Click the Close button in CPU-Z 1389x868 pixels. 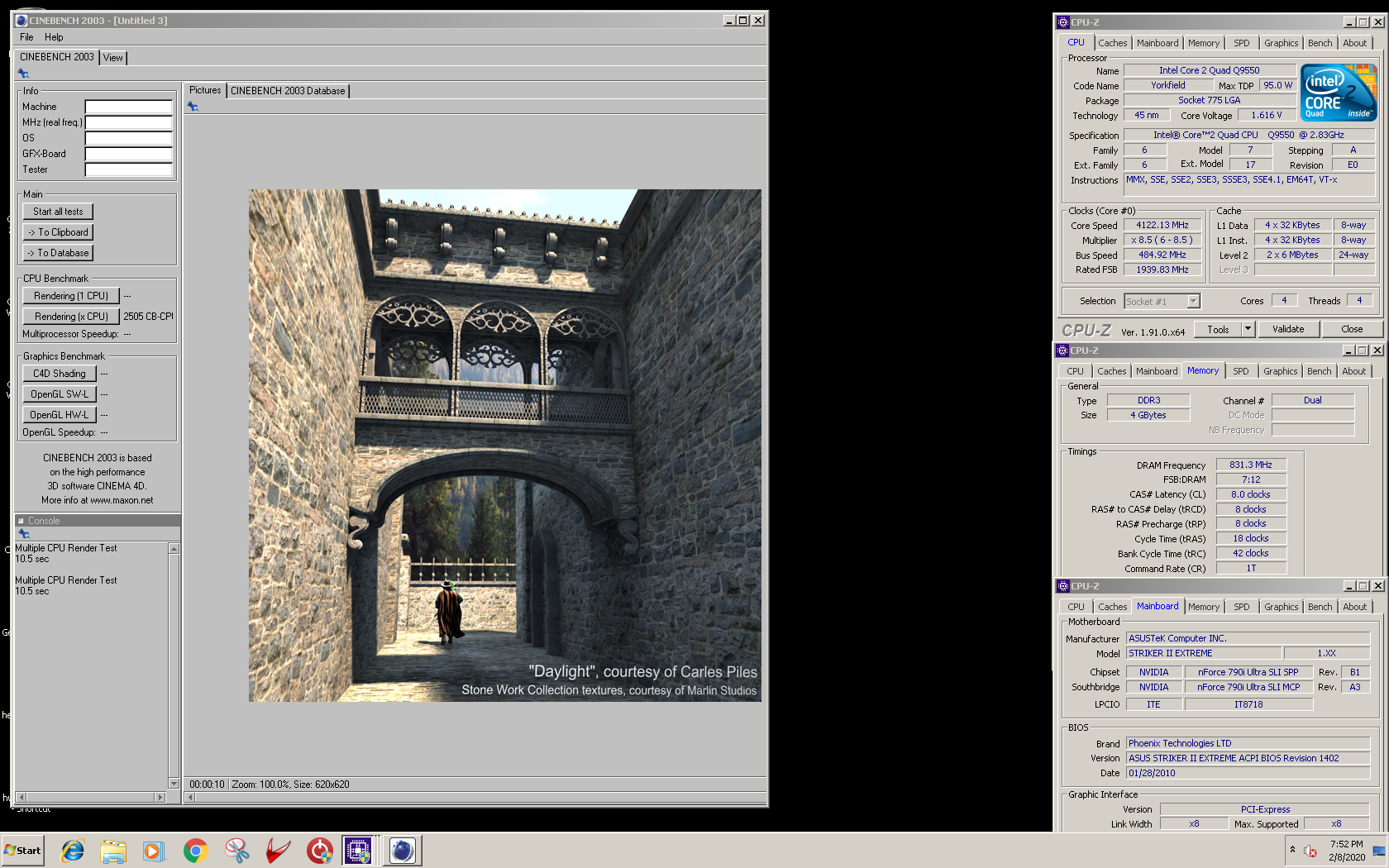pos(1352,329)
